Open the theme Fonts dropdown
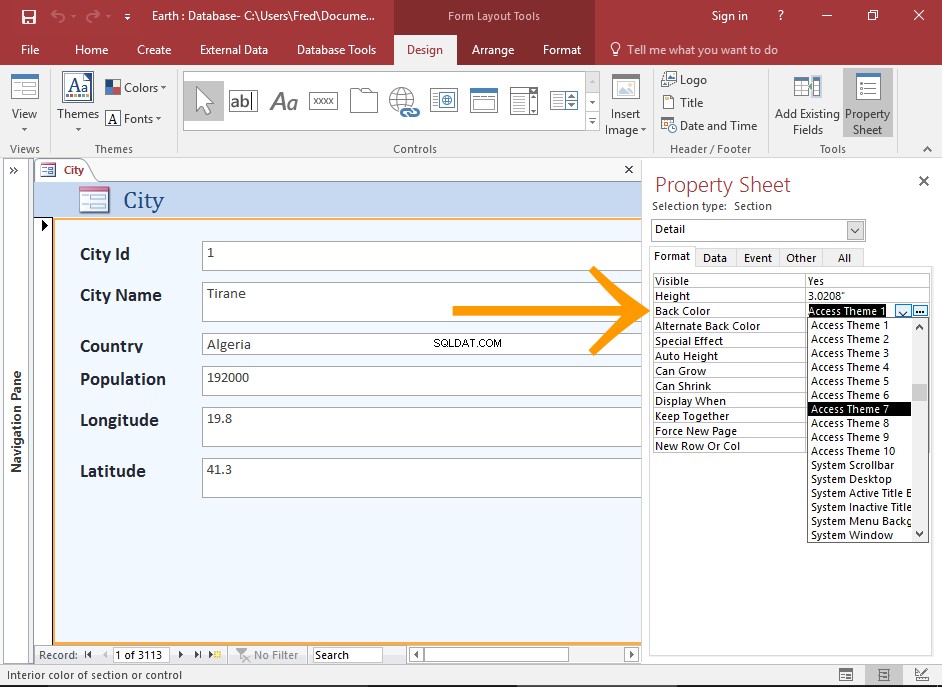 pyautogui.click(x=133, y=119)
